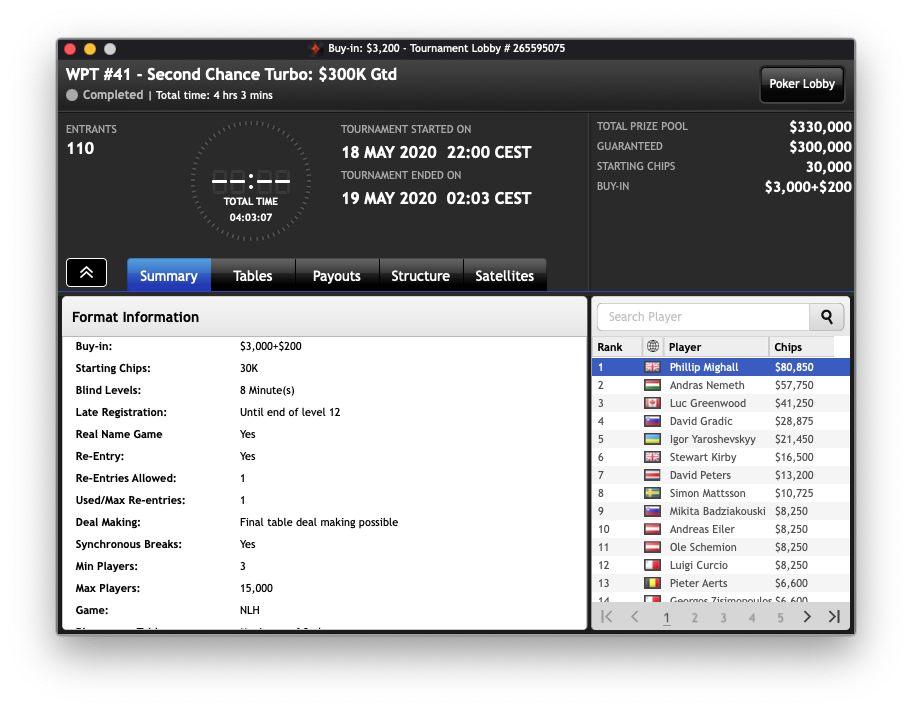Click the search magnifier icon
The width and height of the screenshot is (912, 710).
827,317
